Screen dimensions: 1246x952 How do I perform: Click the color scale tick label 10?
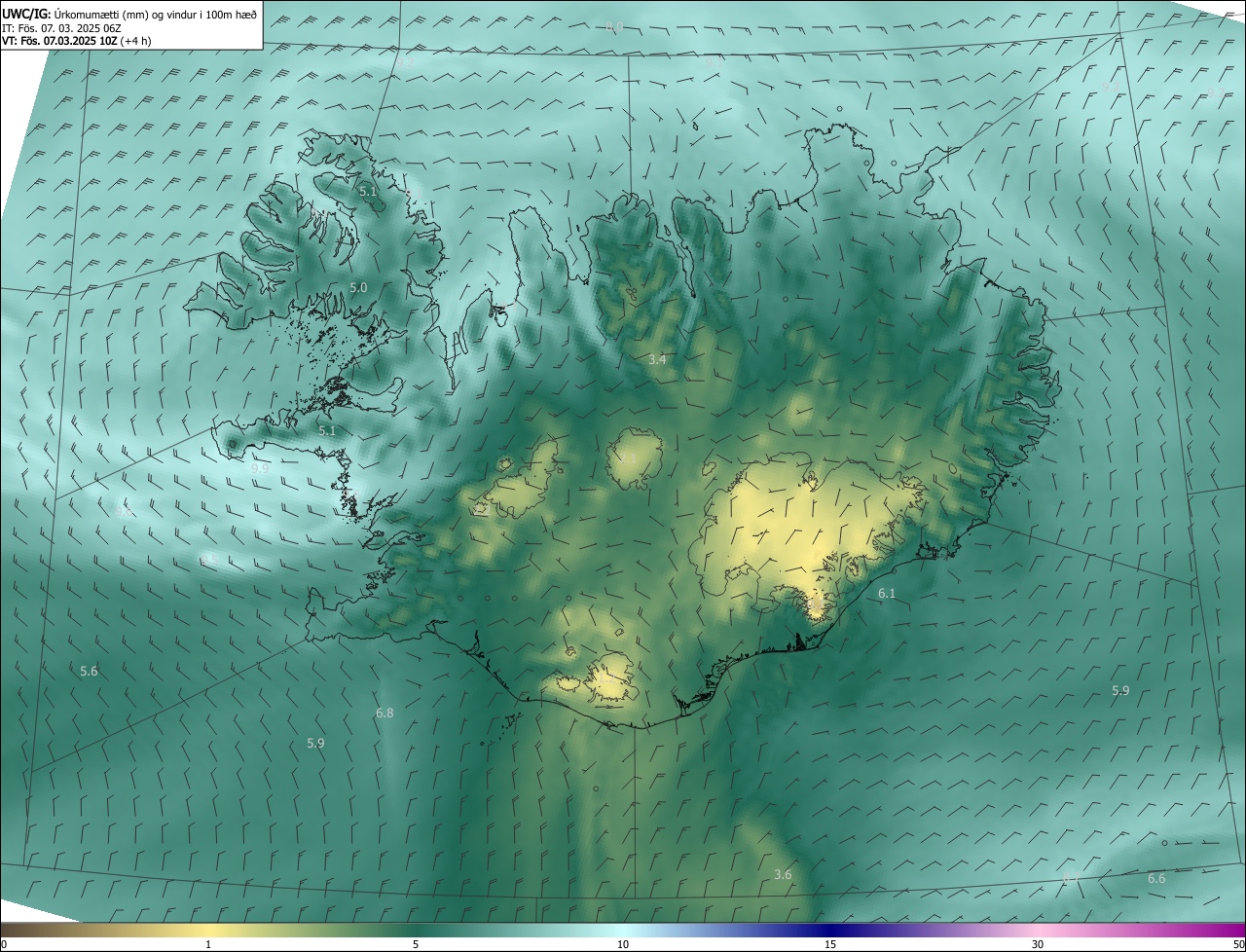click(x=623, y=944)
